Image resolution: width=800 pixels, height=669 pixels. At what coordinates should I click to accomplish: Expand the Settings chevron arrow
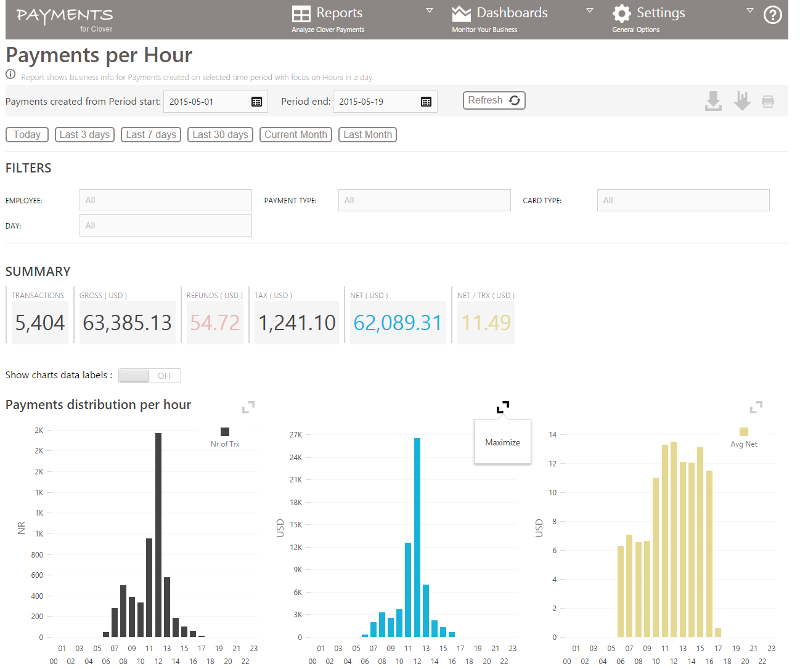(749, 9)
